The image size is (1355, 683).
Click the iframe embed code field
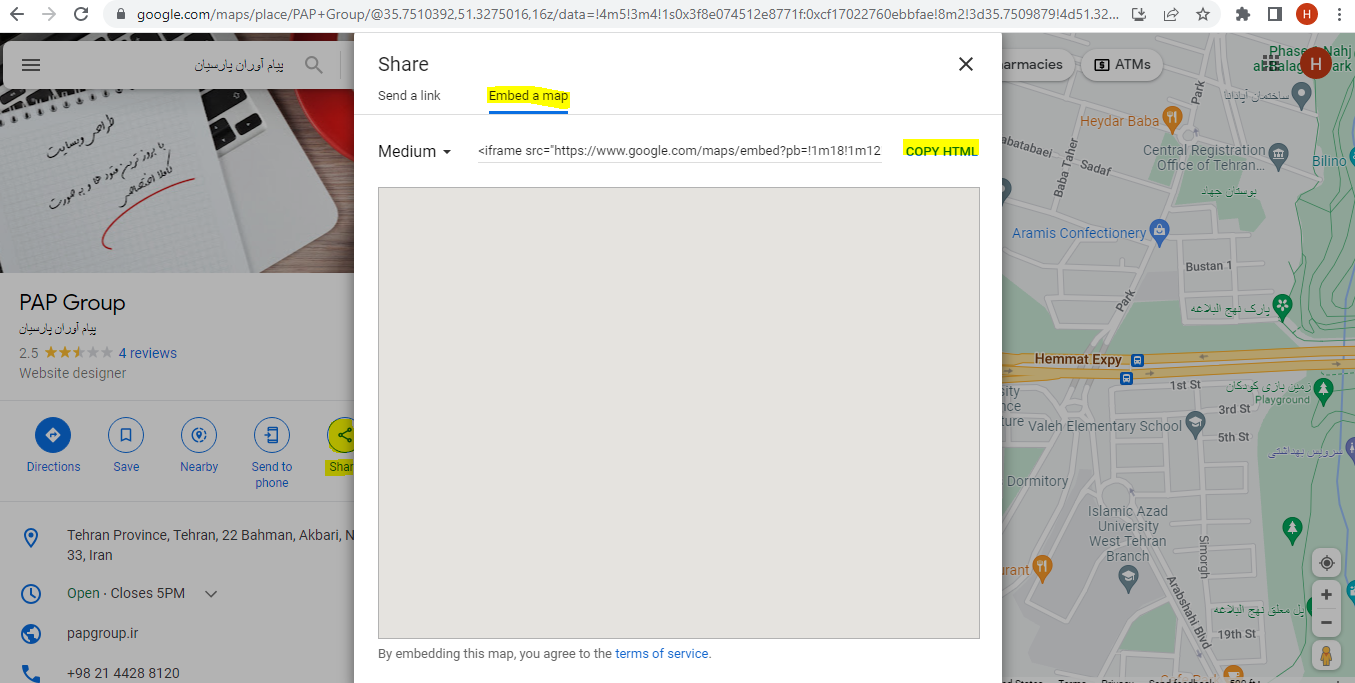point(679,151)
